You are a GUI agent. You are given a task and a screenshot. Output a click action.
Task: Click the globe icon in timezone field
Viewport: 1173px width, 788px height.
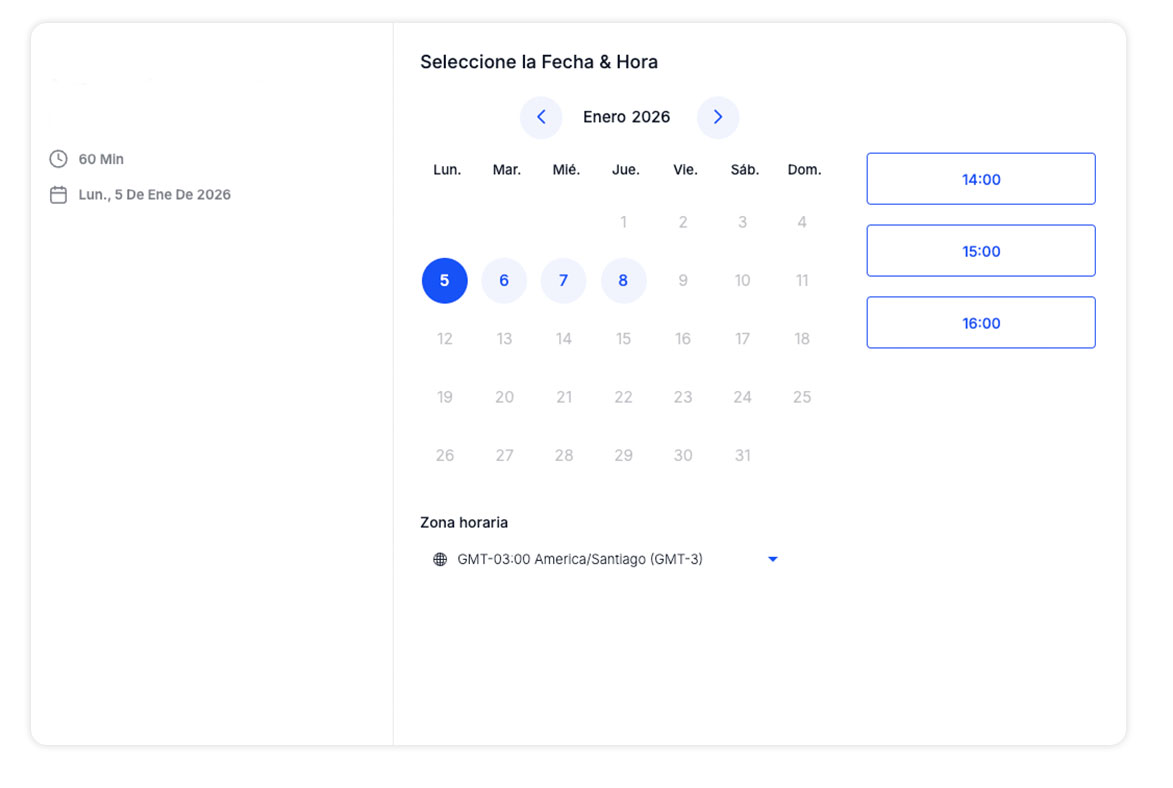pyautogui.click(x=440, y=560)
